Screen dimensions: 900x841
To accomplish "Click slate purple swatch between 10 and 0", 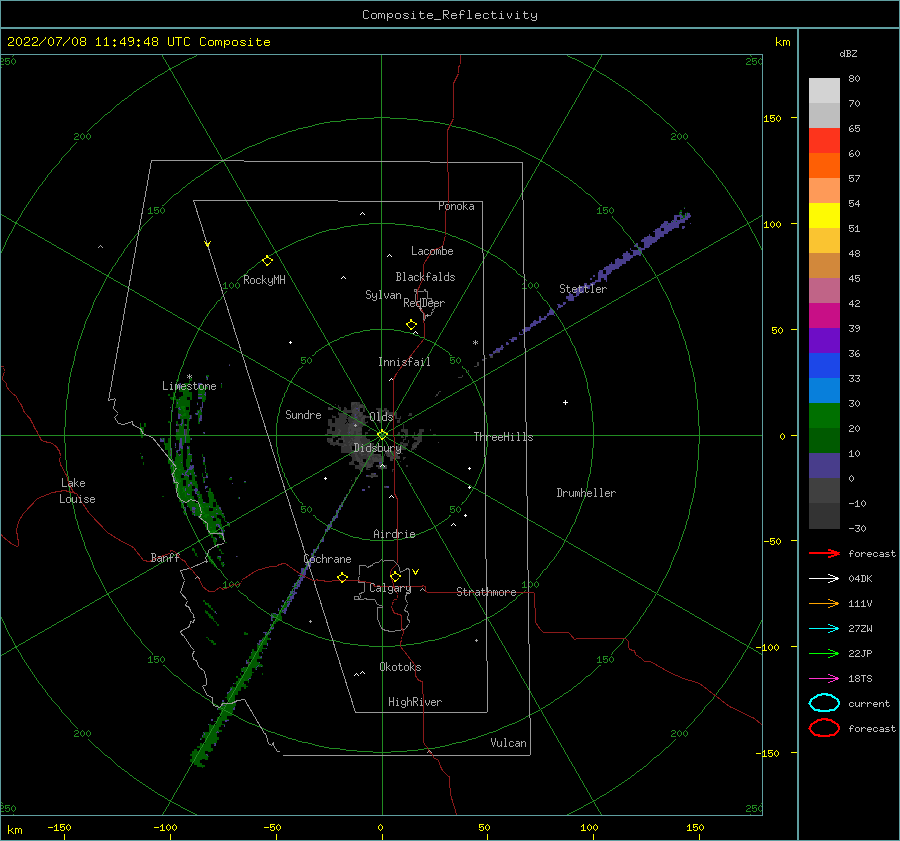I will (824, 466).
